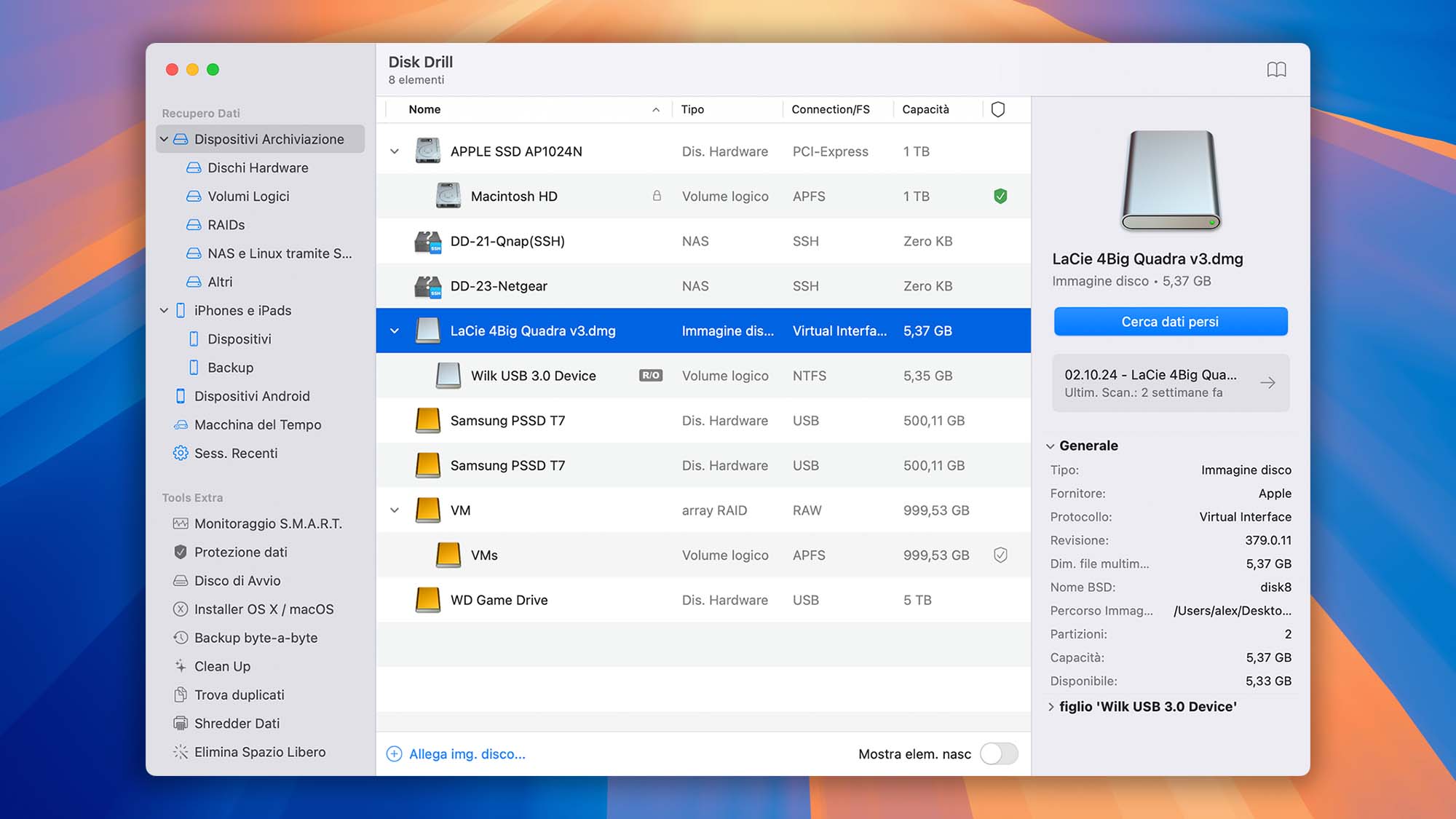Click the Percorso Immag. path value

click(1233, 611)
